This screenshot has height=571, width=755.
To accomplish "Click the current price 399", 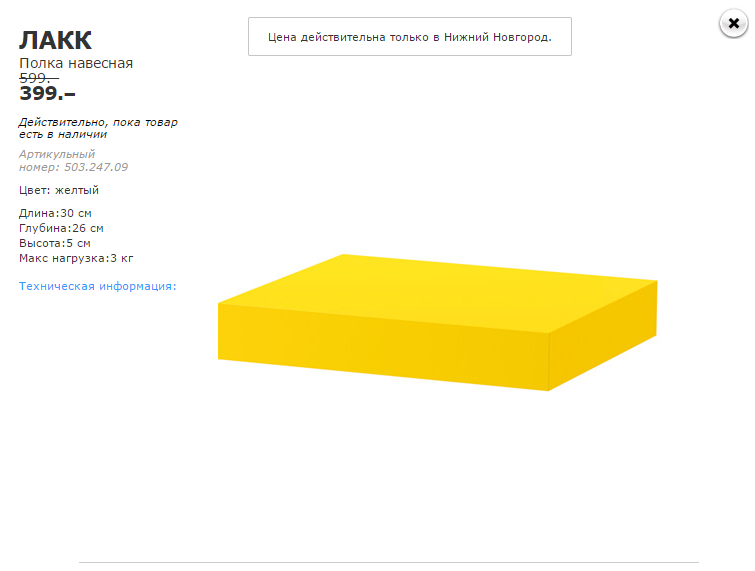I will click(x=47, y=94).
